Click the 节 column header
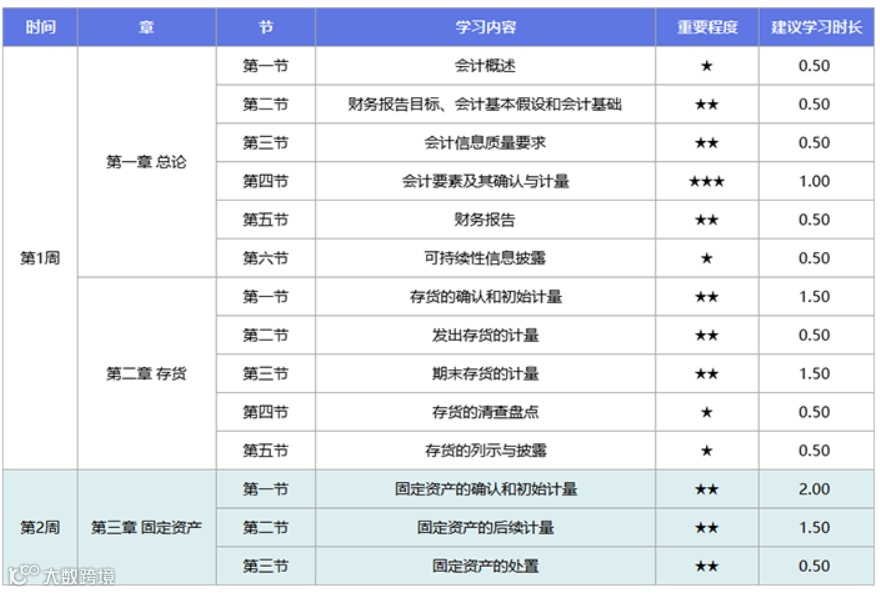This screenshot has width=880, height=593. click(x=265, y=27)
